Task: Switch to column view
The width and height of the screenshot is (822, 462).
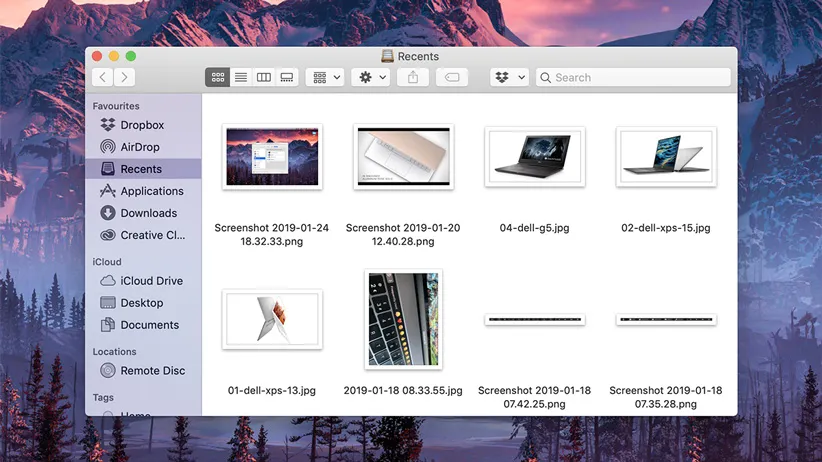Action: 264,77
